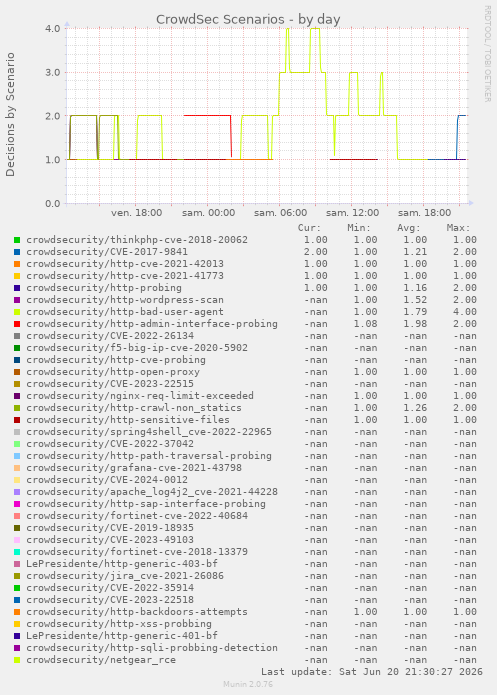Viewport: 497px width, 695px height.
Task: Click the 'Decisions by Scenario' axis label
Action: (10, 114)
